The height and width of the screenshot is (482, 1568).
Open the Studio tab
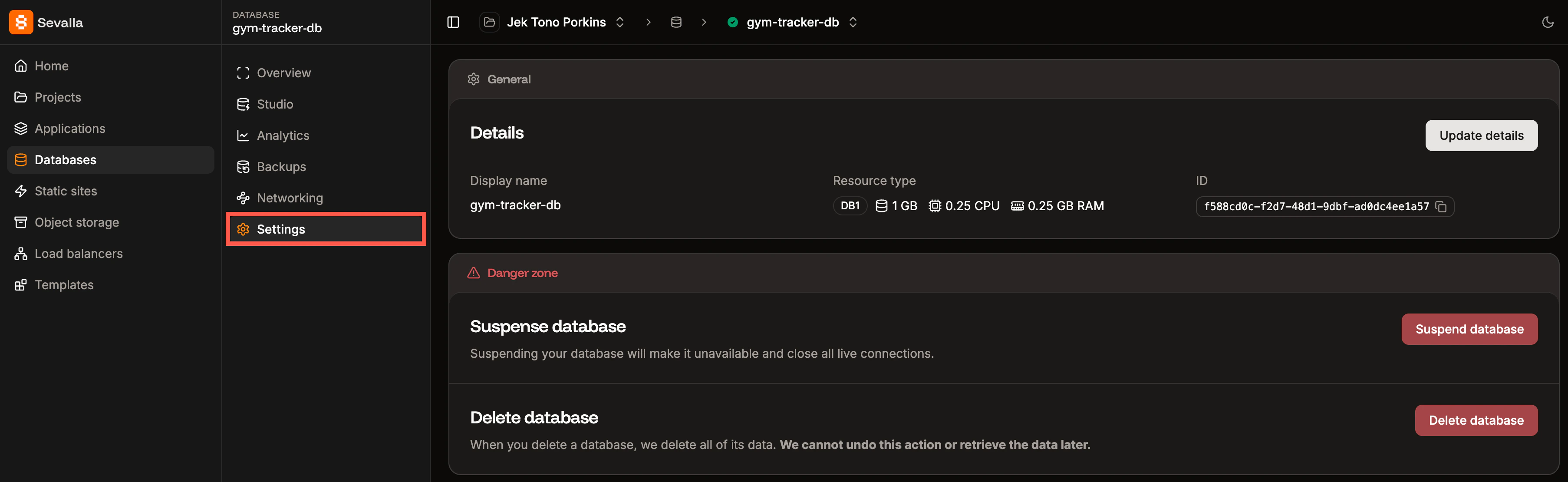[326, 104]
